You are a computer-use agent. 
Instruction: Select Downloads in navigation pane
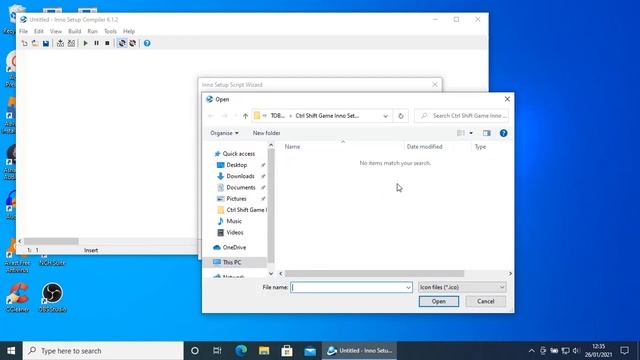pyautogui.click(x=240, y=176)
